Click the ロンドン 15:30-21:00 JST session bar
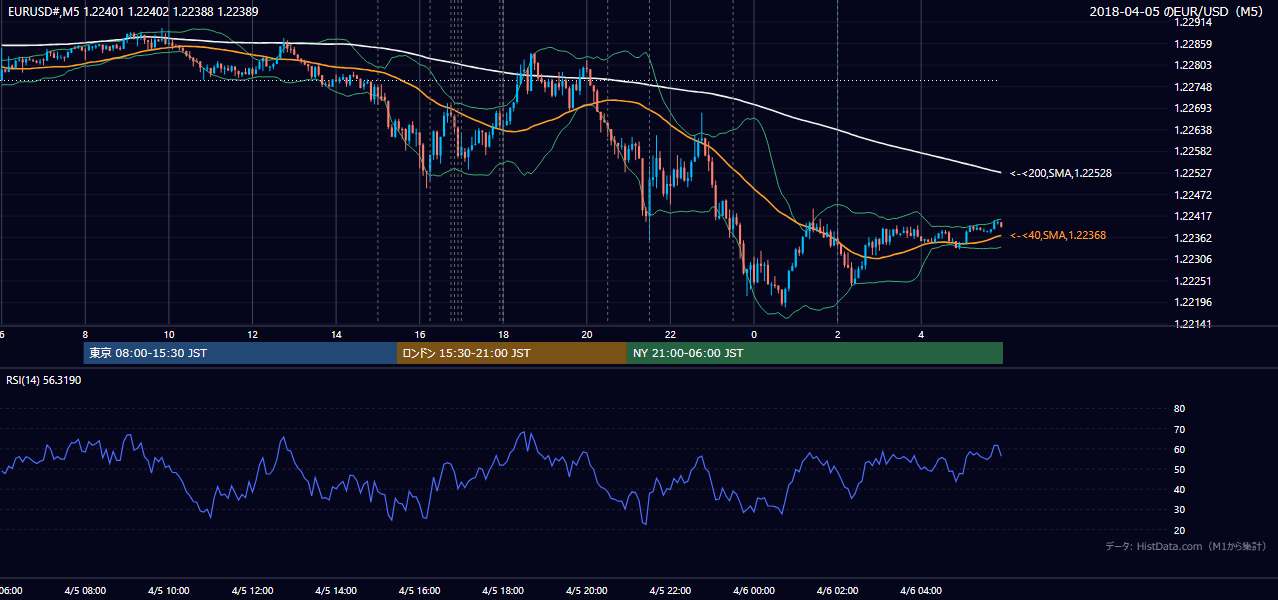Screen dimensions: 1278x600 (512, 353)
